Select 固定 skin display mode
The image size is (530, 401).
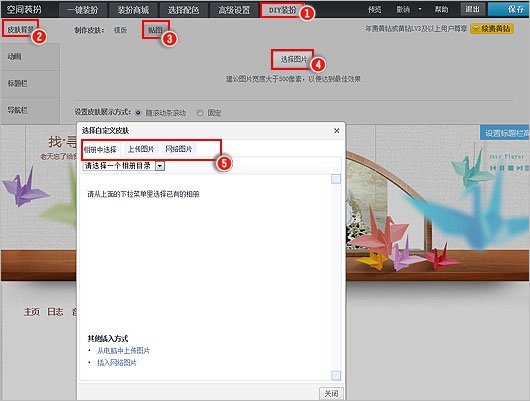(x=200, y=113)
